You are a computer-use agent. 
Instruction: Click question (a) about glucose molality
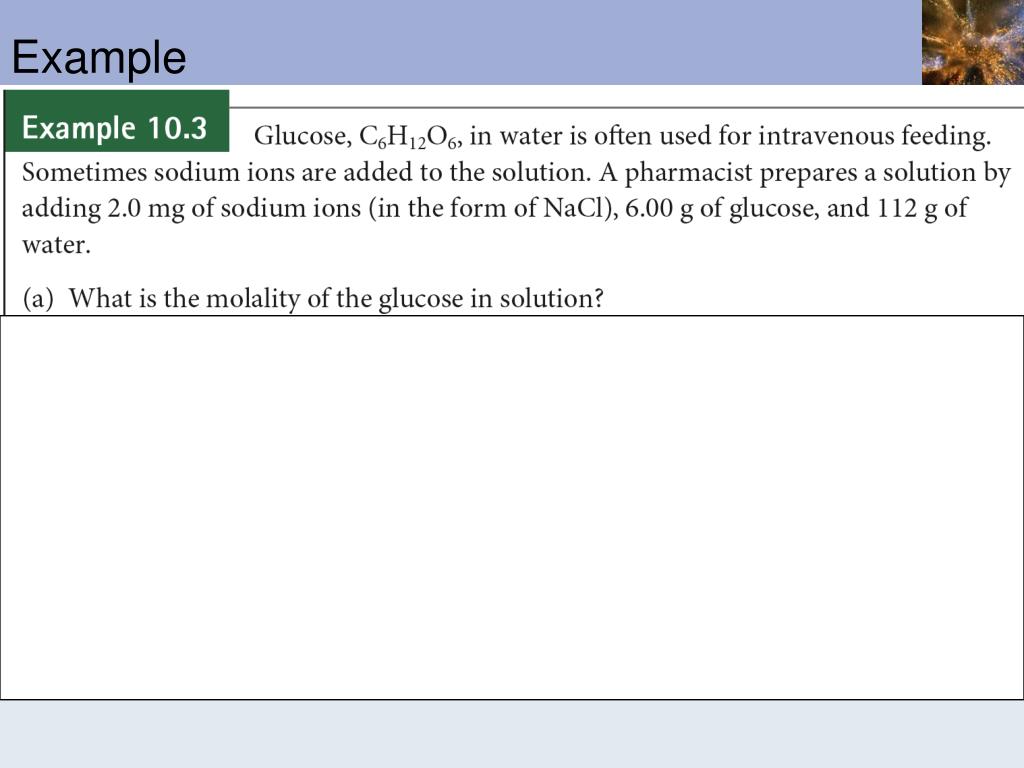click(313, 298)
